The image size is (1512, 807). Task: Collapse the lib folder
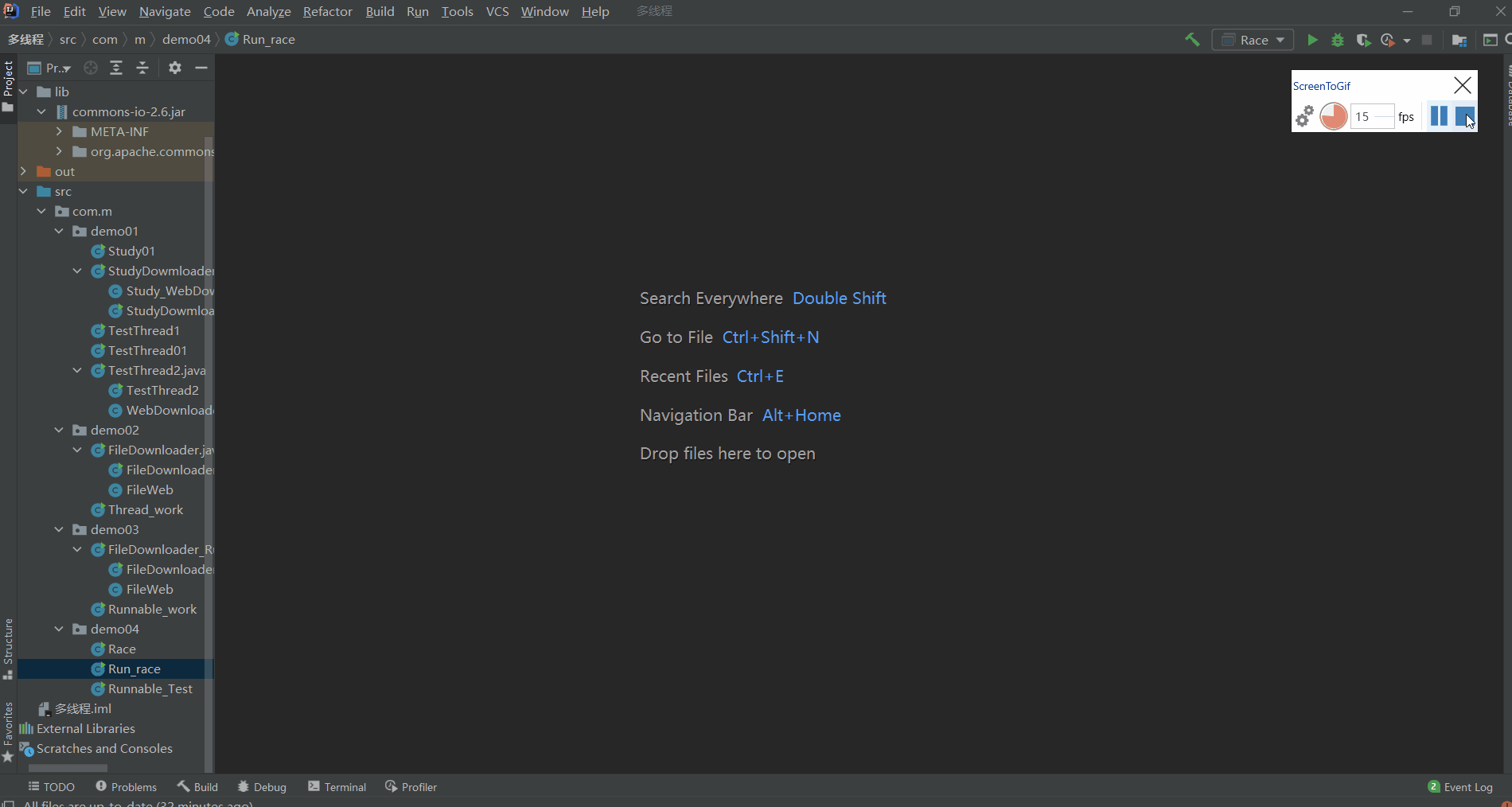tap(24, 92)
